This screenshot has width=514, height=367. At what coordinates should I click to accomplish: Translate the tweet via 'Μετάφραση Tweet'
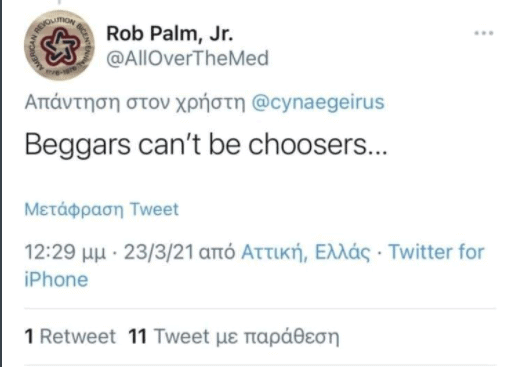102,210
